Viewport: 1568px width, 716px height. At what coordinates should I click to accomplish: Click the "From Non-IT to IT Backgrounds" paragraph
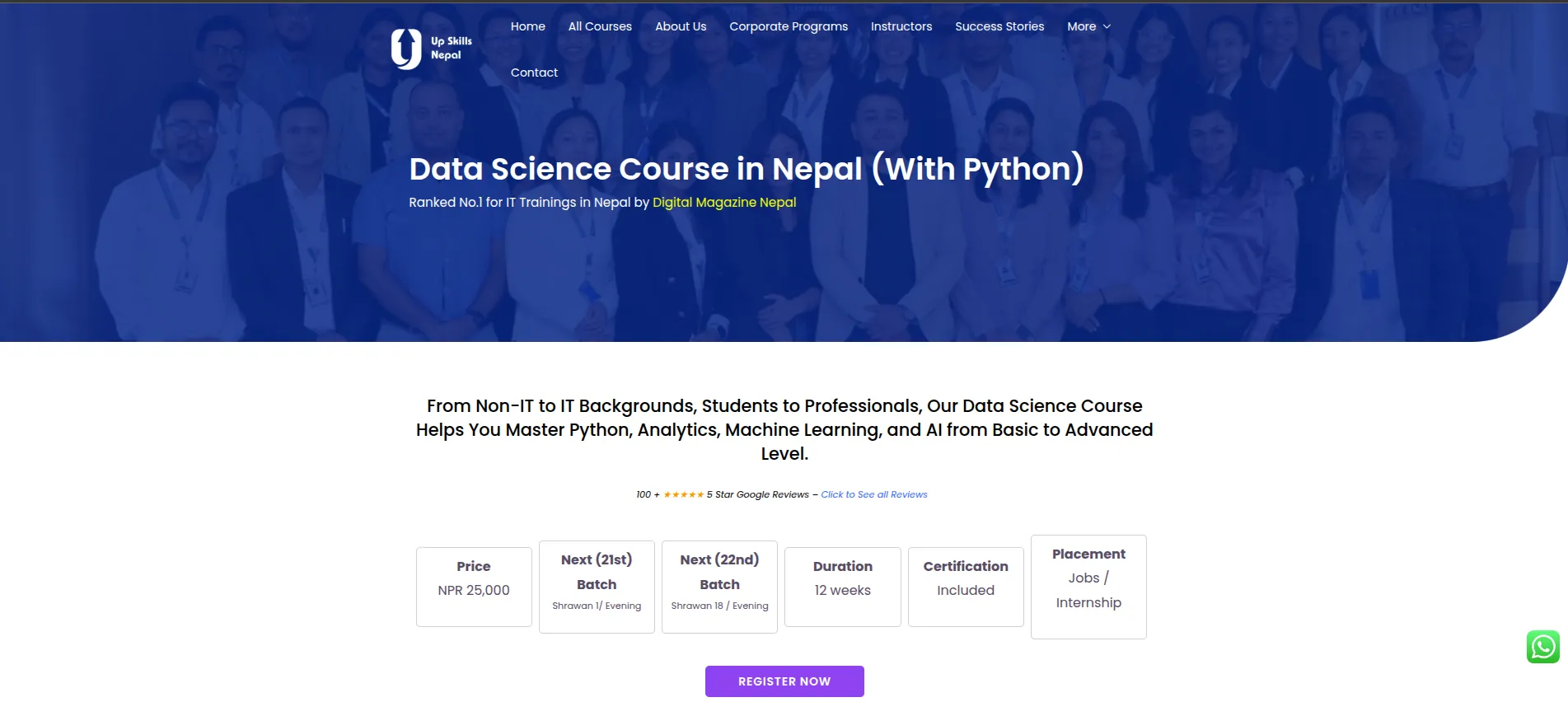(784, 429)
